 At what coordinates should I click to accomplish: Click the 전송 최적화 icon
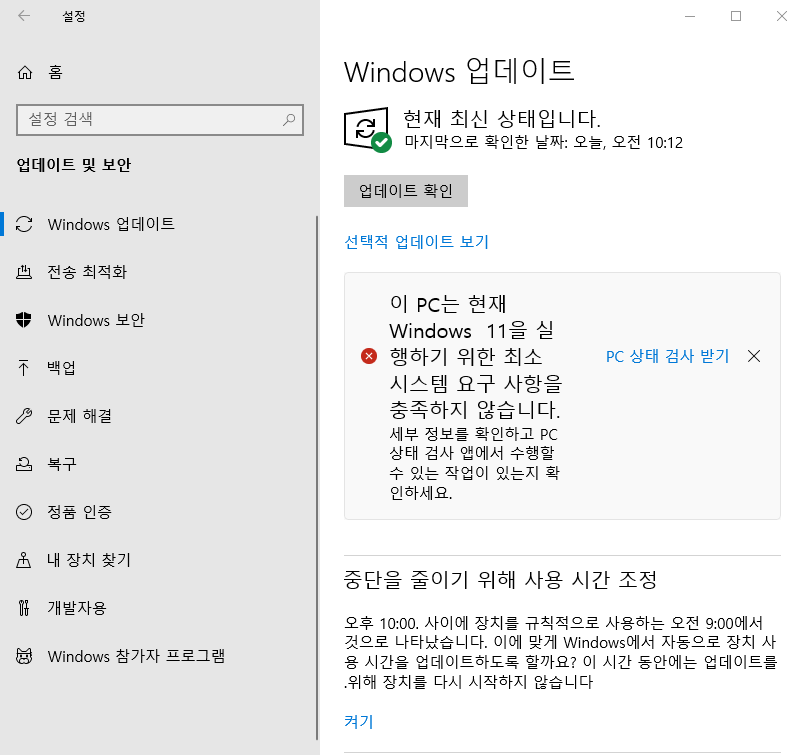(26, 272)
